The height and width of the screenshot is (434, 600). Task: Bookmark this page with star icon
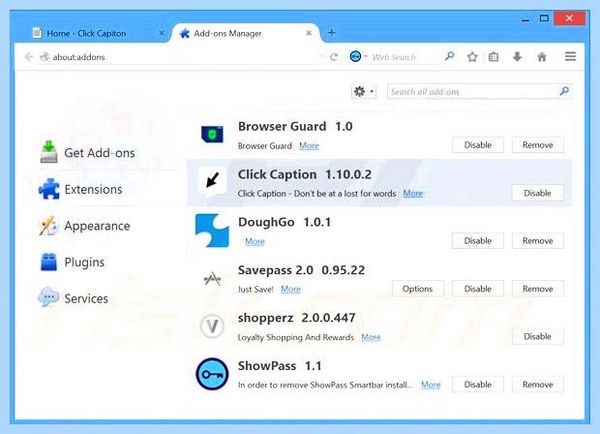(x=472, y=57)
